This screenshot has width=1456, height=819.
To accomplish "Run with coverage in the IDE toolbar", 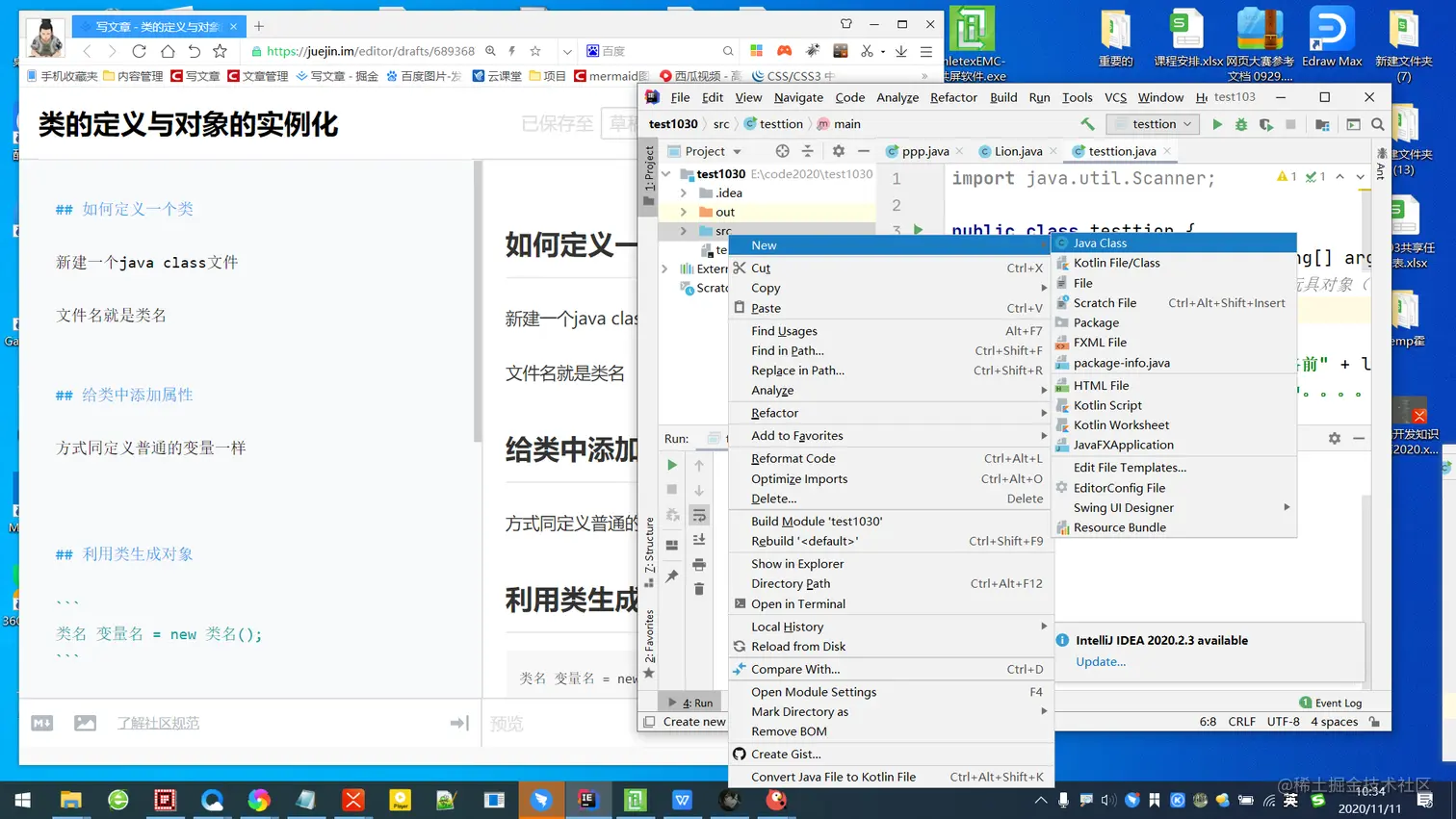I will click(1266, 124).
